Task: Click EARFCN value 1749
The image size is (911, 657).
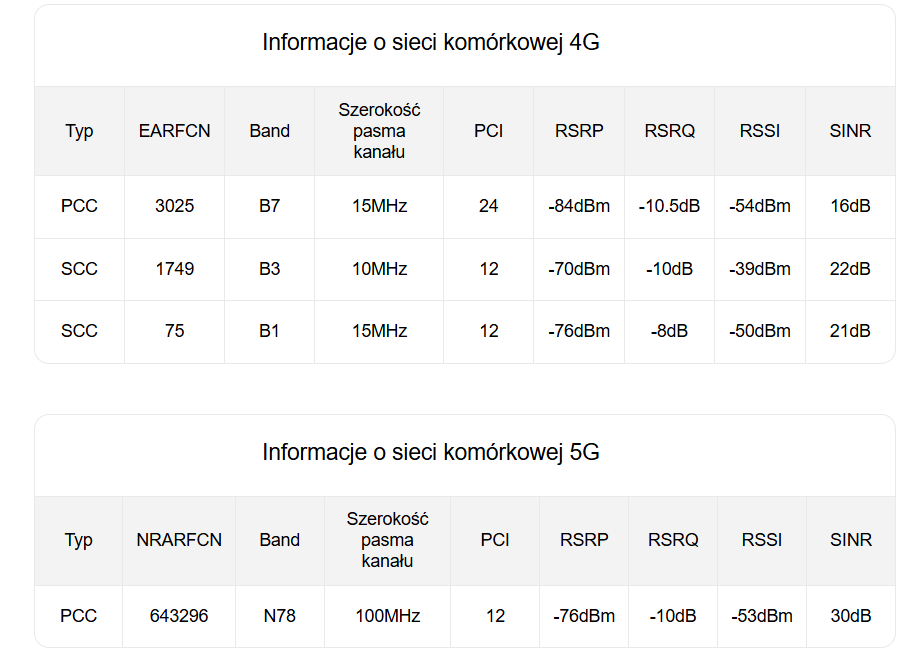Action: (x=174, y=268)
